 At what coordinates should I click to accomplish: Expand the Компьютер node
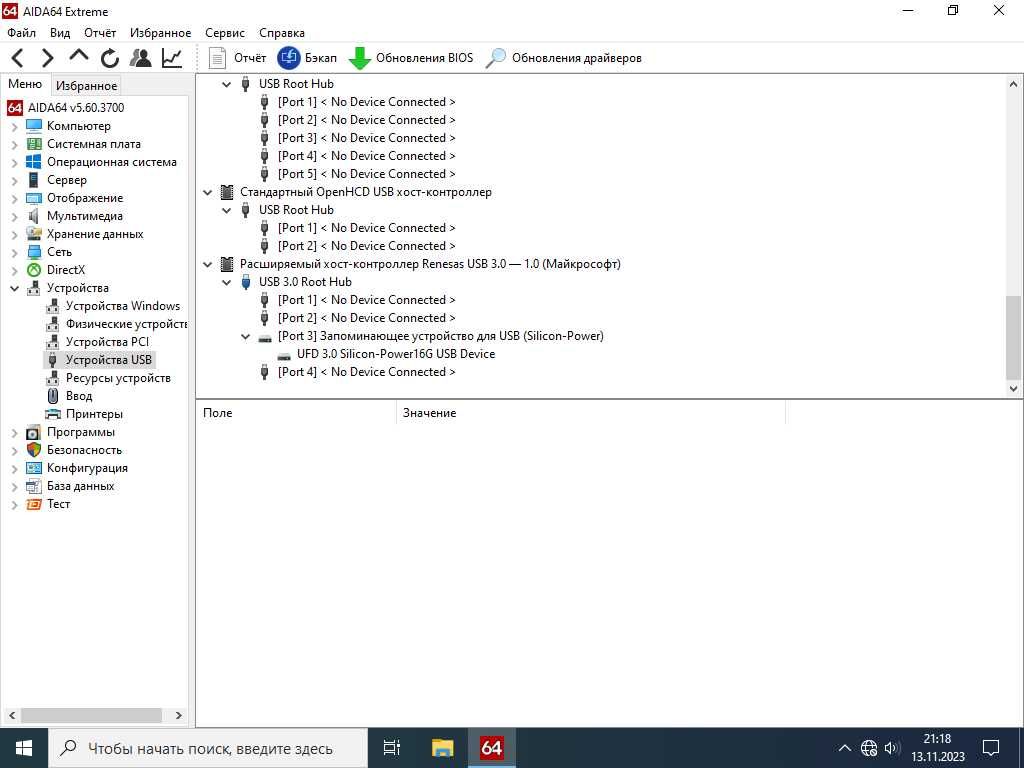click(x=14, y=126)
